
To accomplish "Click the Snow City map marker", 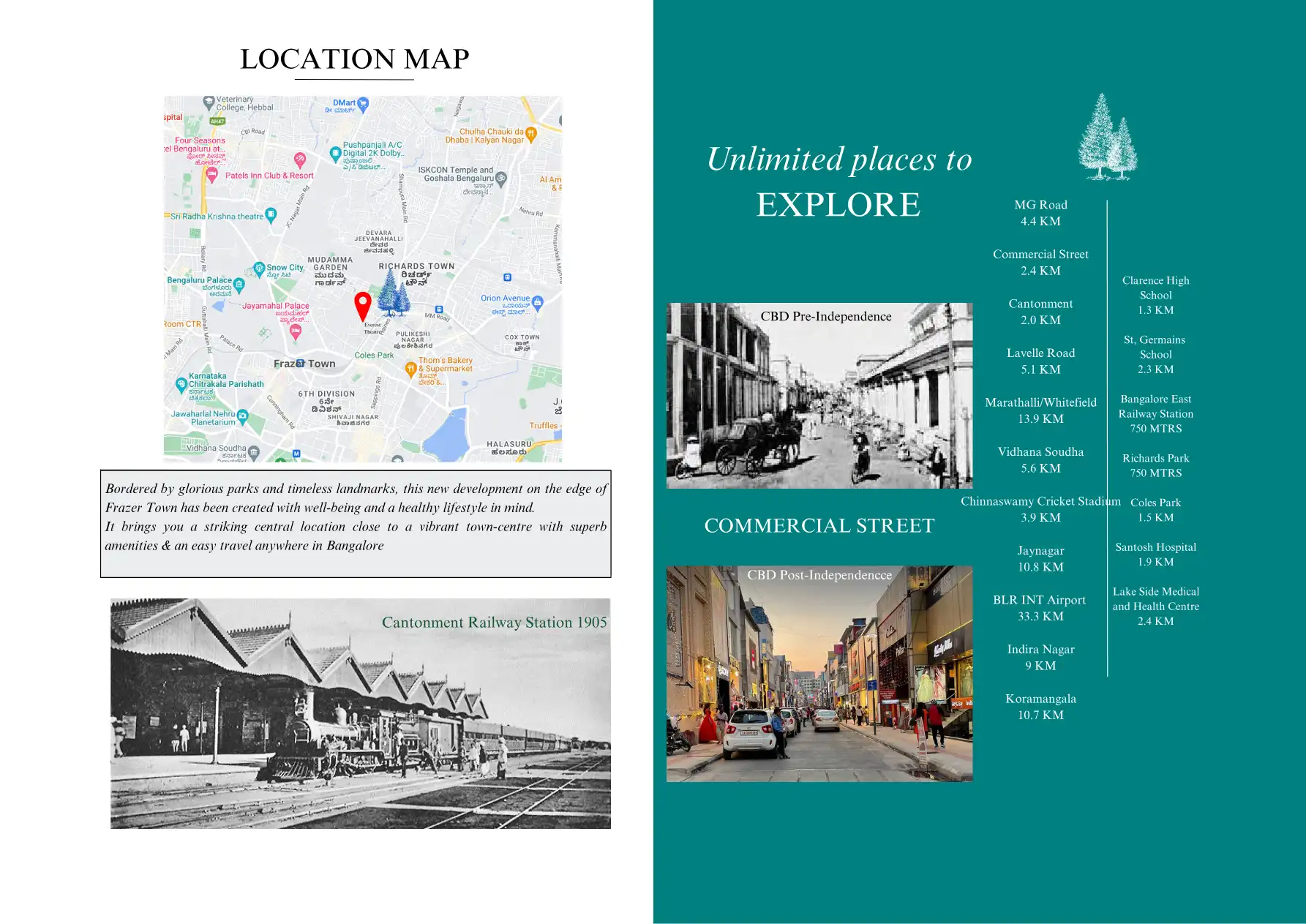I will point(259,268).
